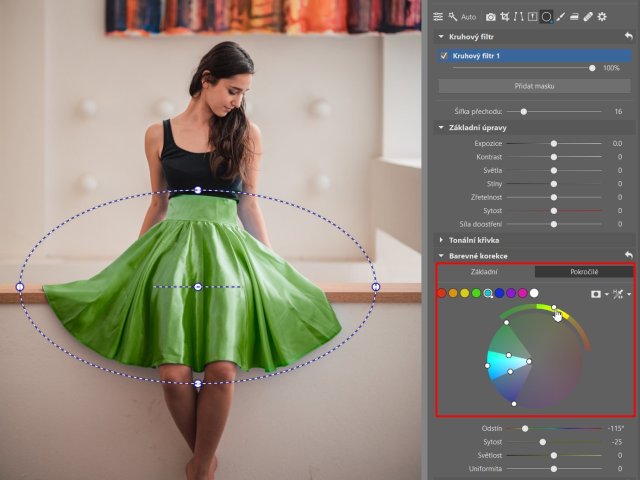Select the white color swatch
640x480 pixels.
[534, 293]
